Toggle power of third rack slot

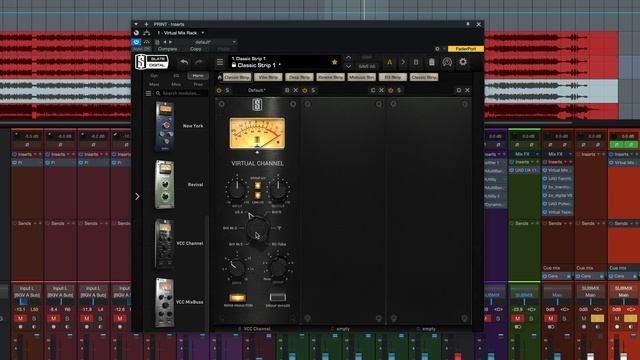click(x=390, y=90)
